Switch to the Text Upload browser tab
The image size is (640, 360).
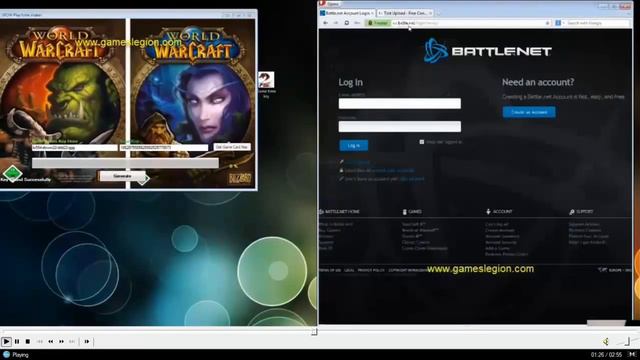pyautogui.click(x=405, y=13)
